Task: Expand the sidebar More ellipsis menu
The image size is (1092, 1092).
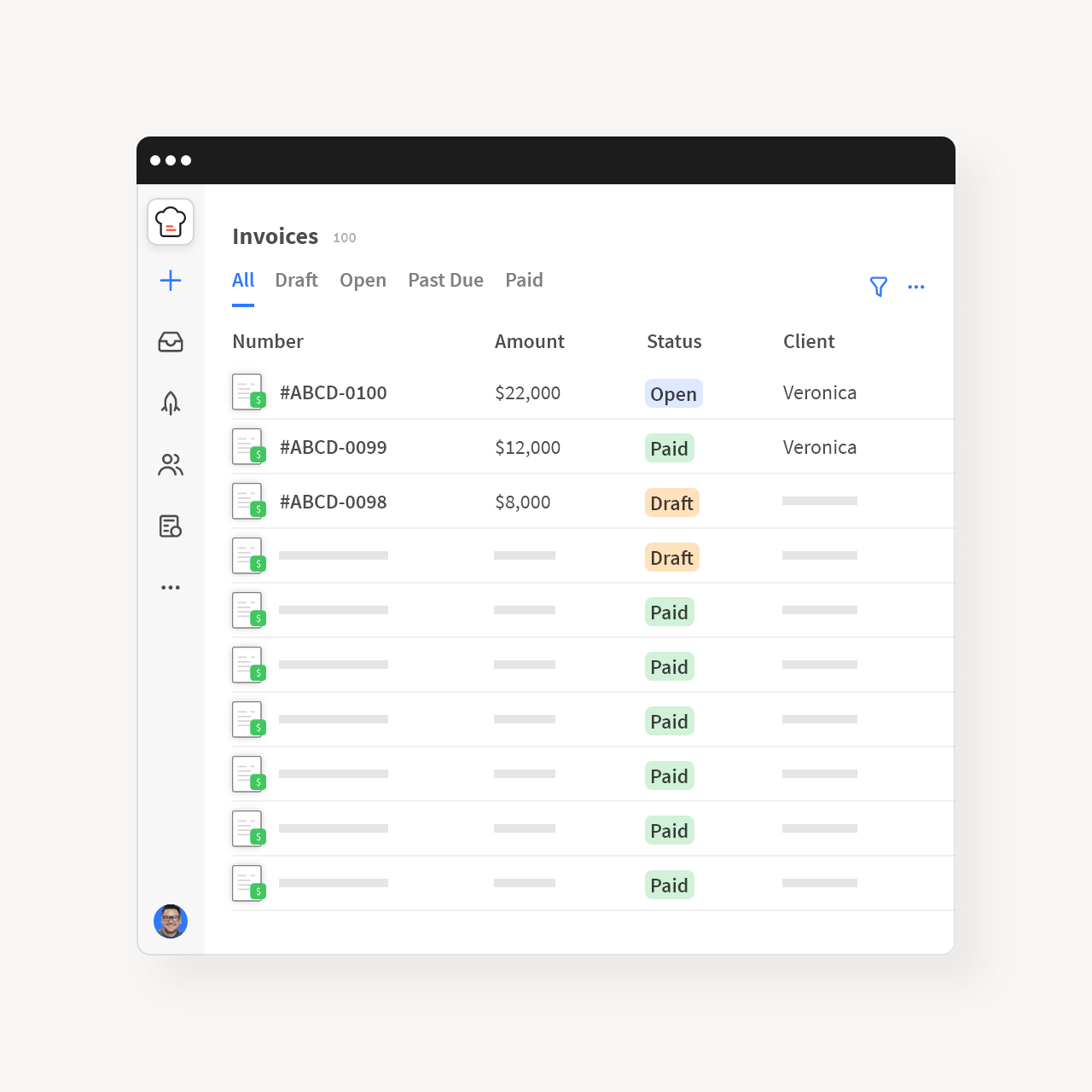Action: point(170,587)
